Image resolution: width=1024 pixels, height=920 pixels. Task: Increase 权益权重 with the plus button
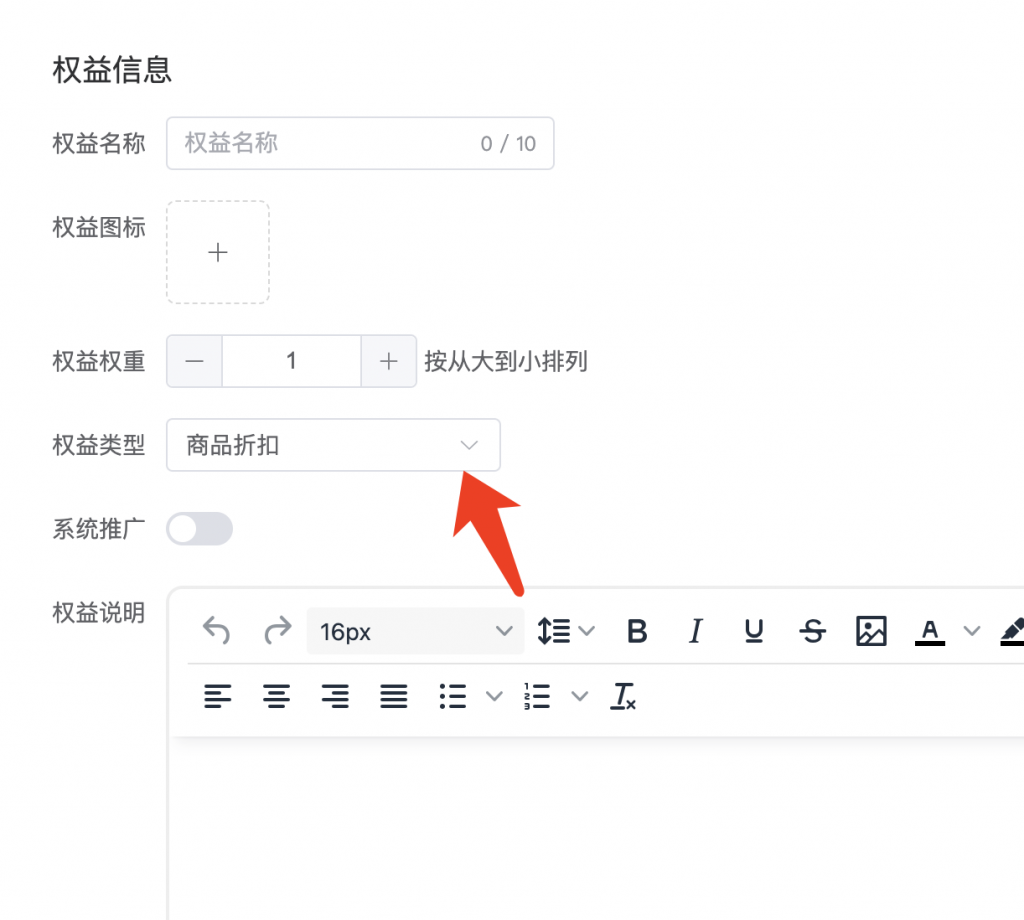coord(389,361)
